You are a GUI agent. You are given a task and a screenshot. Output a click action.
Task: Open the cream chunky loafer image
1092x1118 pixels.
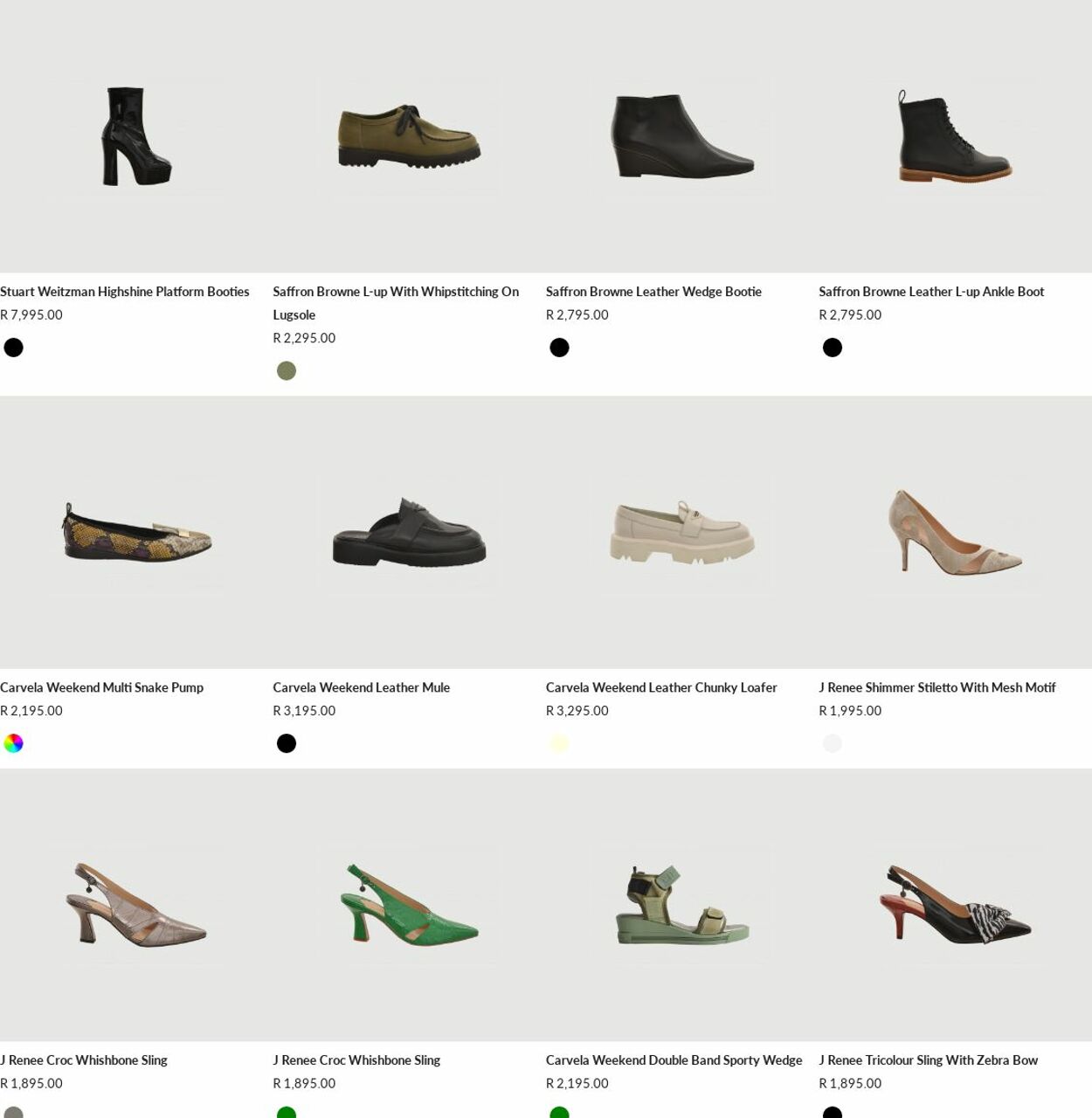[682, 532]
